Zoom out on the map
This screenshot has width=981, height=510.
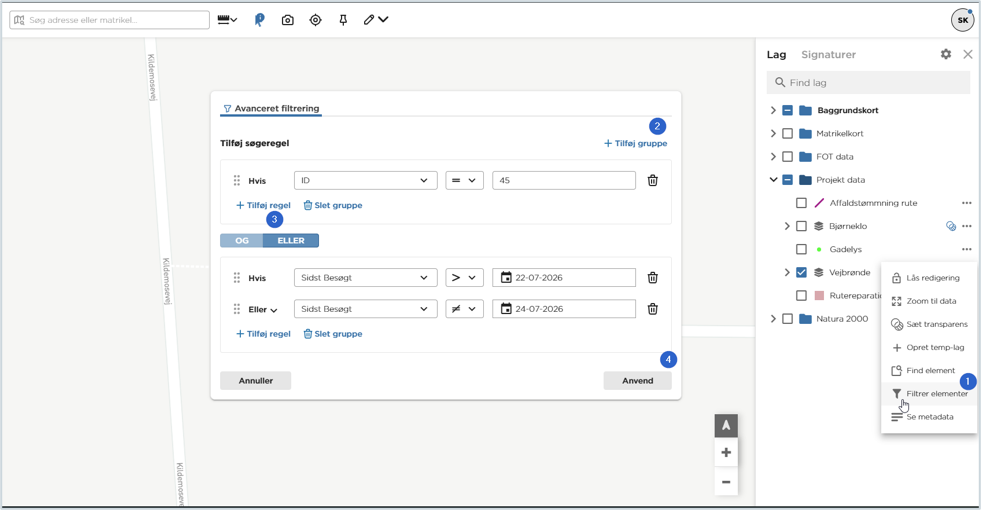click(726, 482)
